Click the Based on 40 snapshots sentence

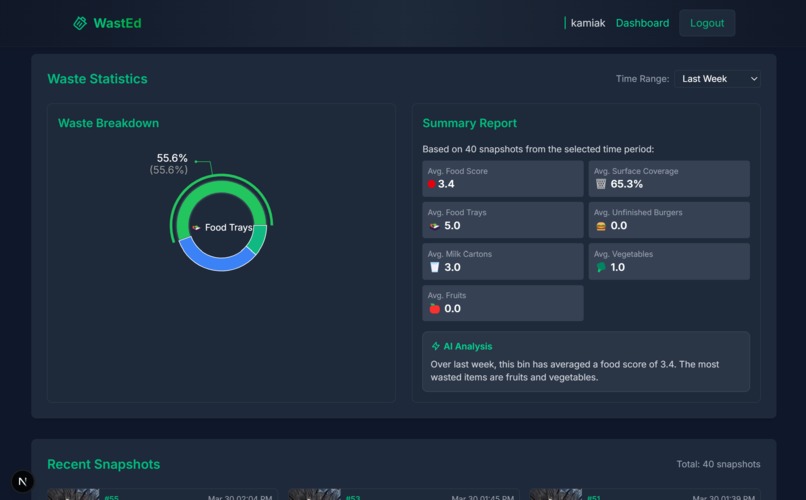[538, 149]
